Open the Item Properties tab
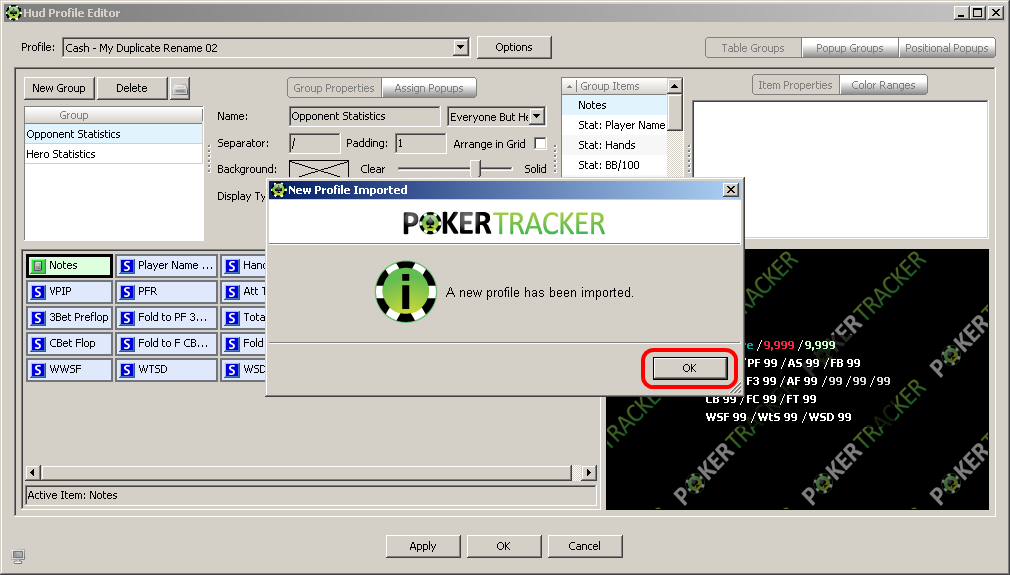 click(x=796, y=85)
